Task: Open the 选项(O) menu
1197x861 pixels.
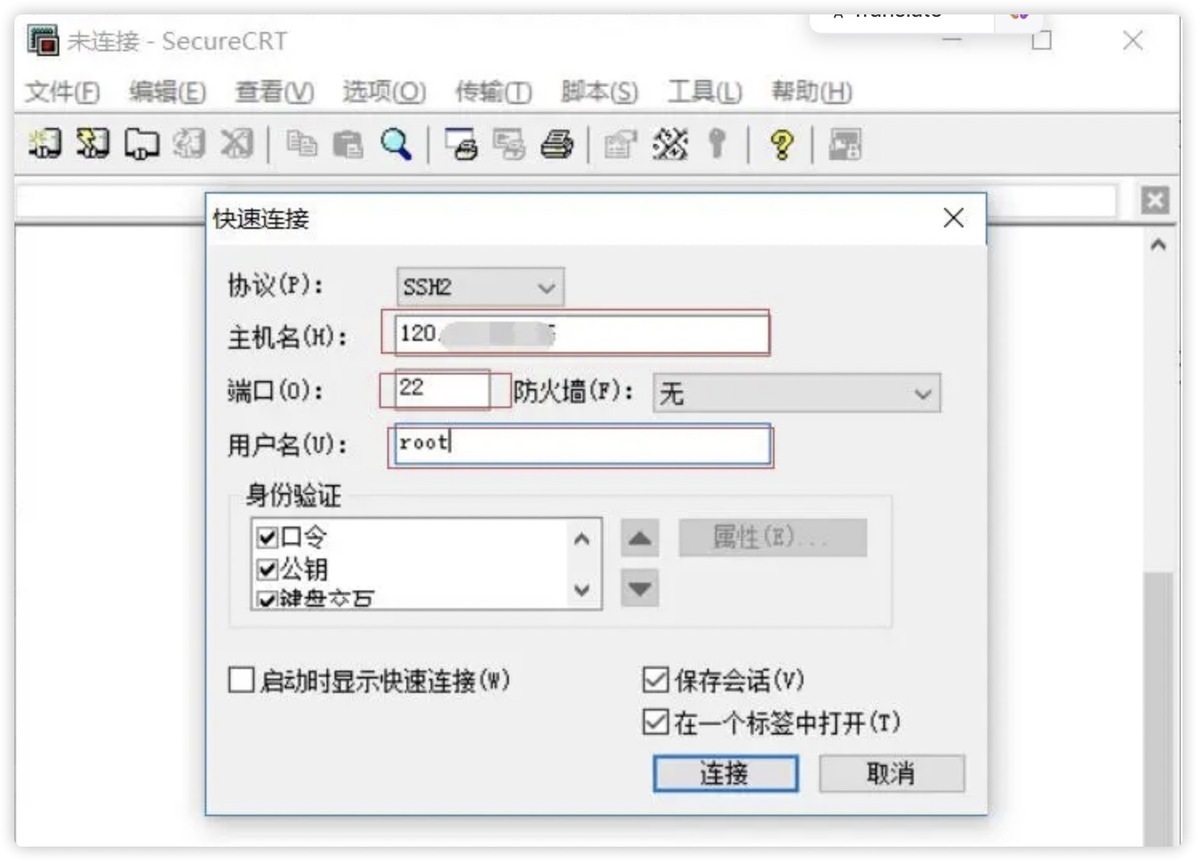Action: 384,92
